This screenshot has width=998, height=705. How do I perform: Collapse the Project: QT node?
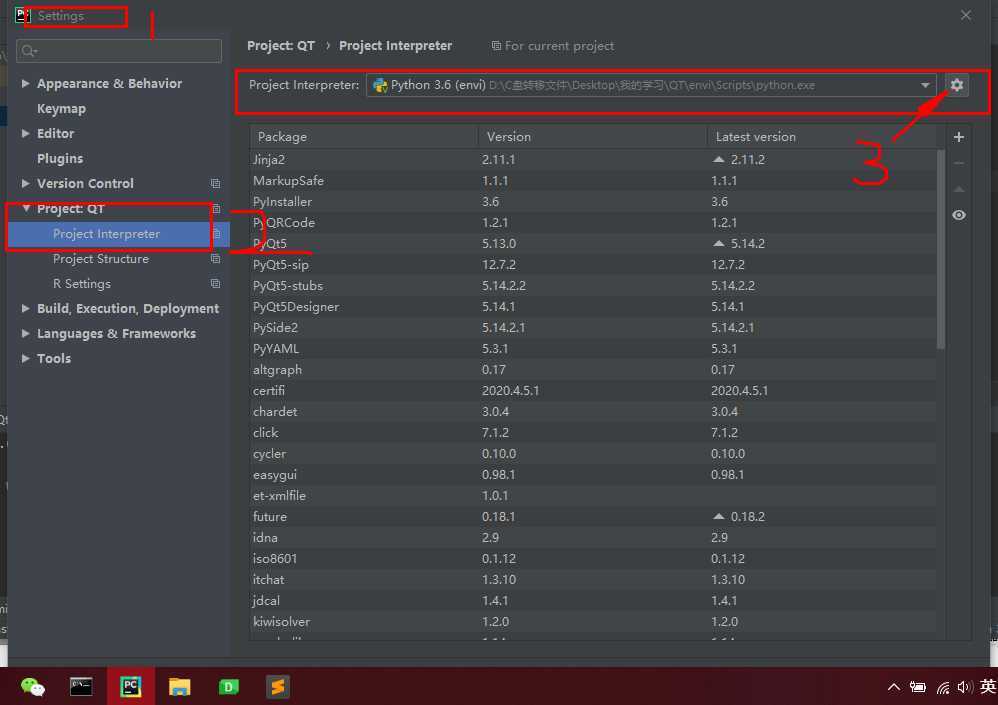tap(26, 209)
